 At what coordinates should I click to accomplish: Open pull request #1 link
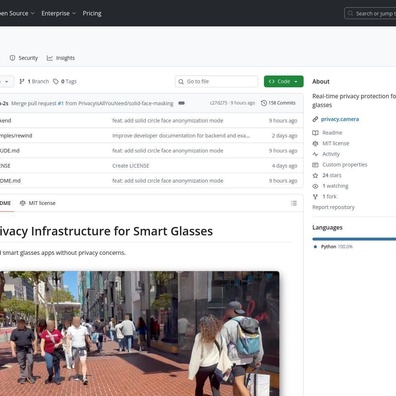pos(61,103)
